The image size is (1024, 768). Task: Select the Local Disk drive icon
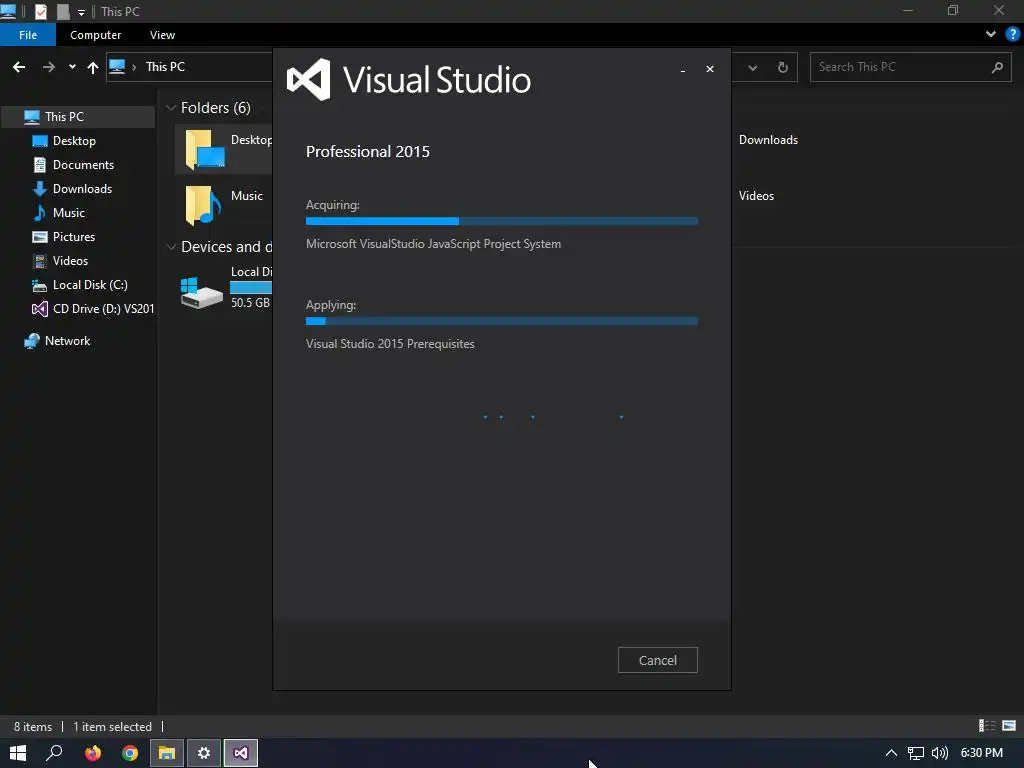pos(201,293)
